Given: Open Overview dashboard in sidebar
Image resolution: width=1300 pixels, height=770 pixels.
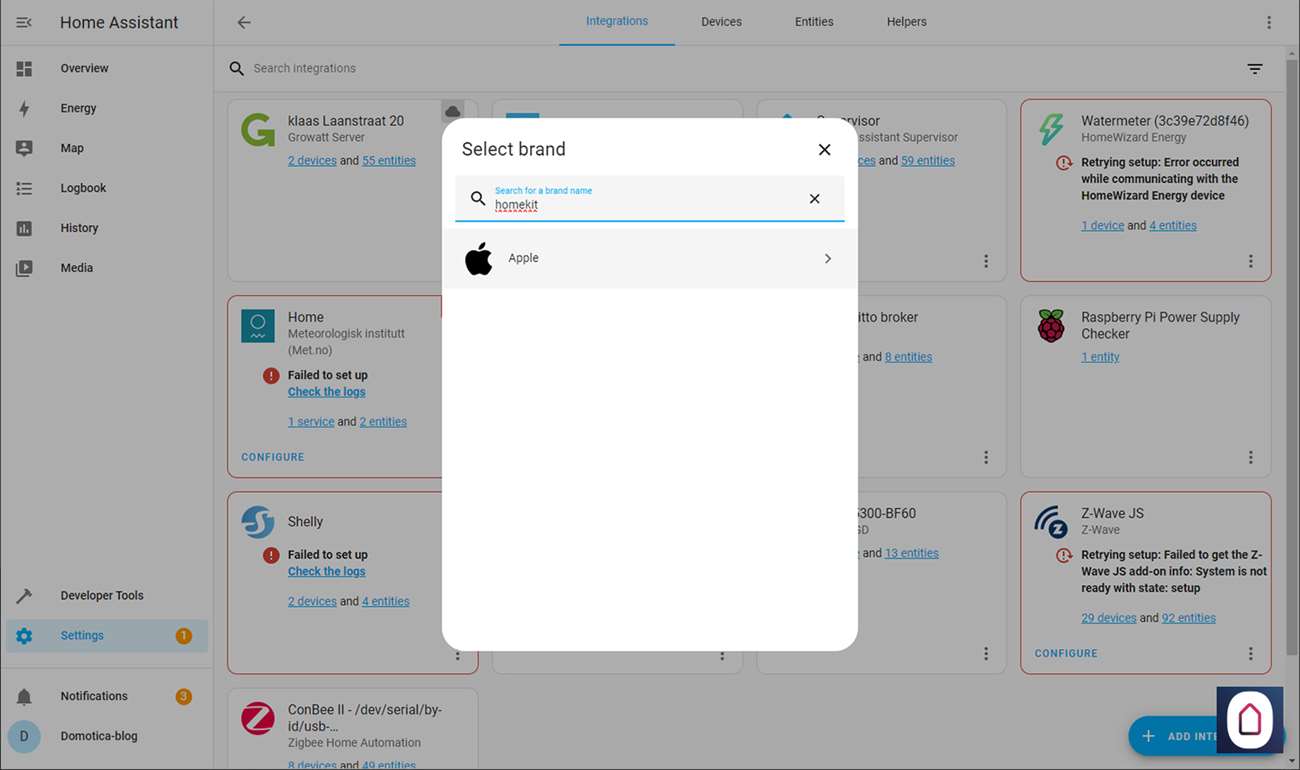Looking at the screenshot, I should click(x=107, y=68).
